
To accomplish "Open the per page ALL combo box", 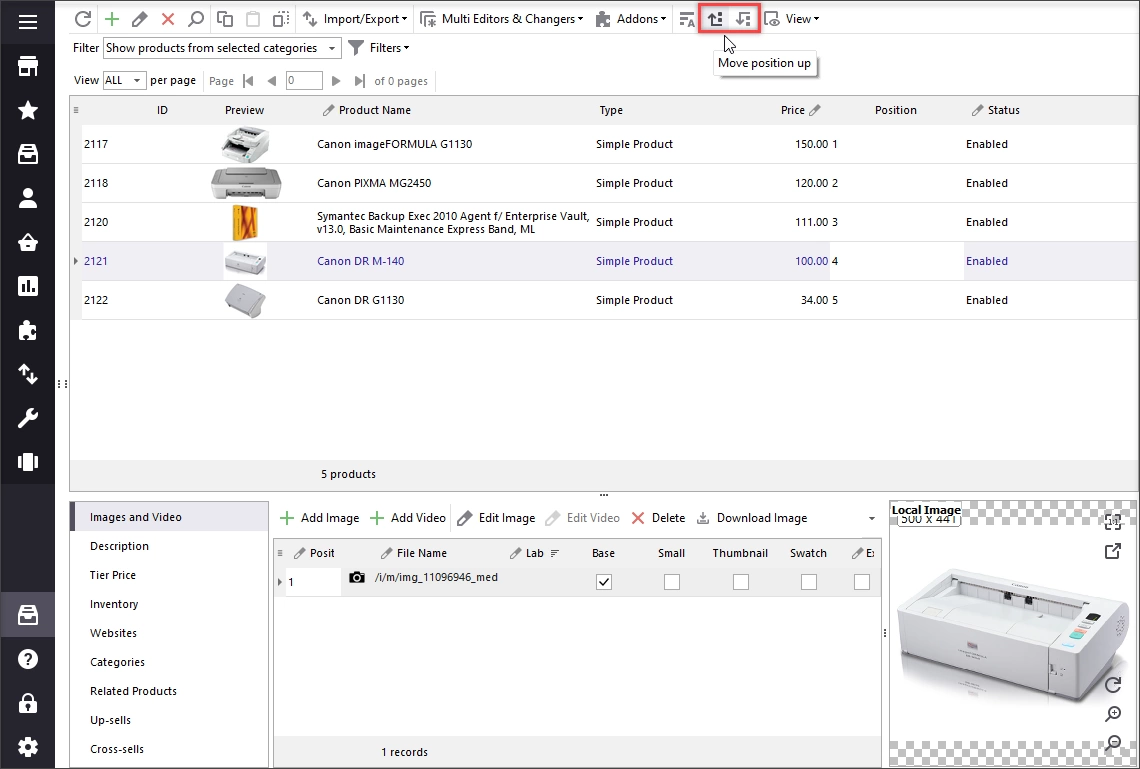I will 124,80.
